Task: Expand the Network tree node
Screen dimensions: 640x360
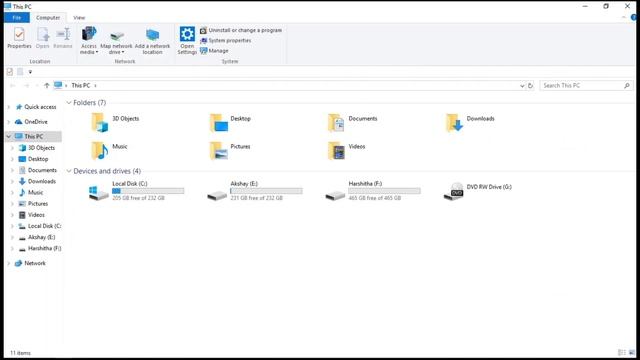Action: click(9, 263)
